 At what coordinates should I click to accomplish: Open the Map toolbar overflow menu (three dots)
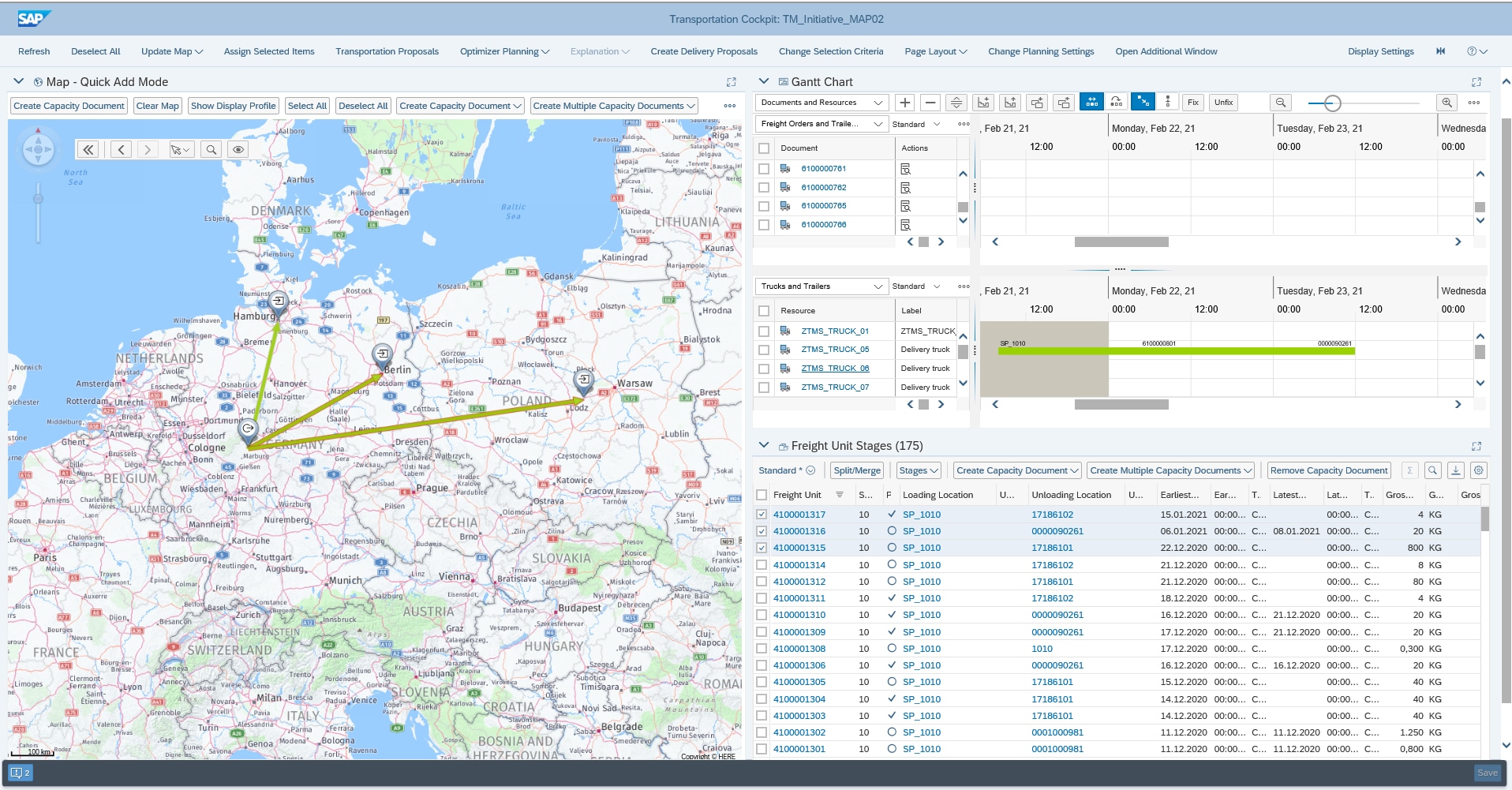(730, 106)
